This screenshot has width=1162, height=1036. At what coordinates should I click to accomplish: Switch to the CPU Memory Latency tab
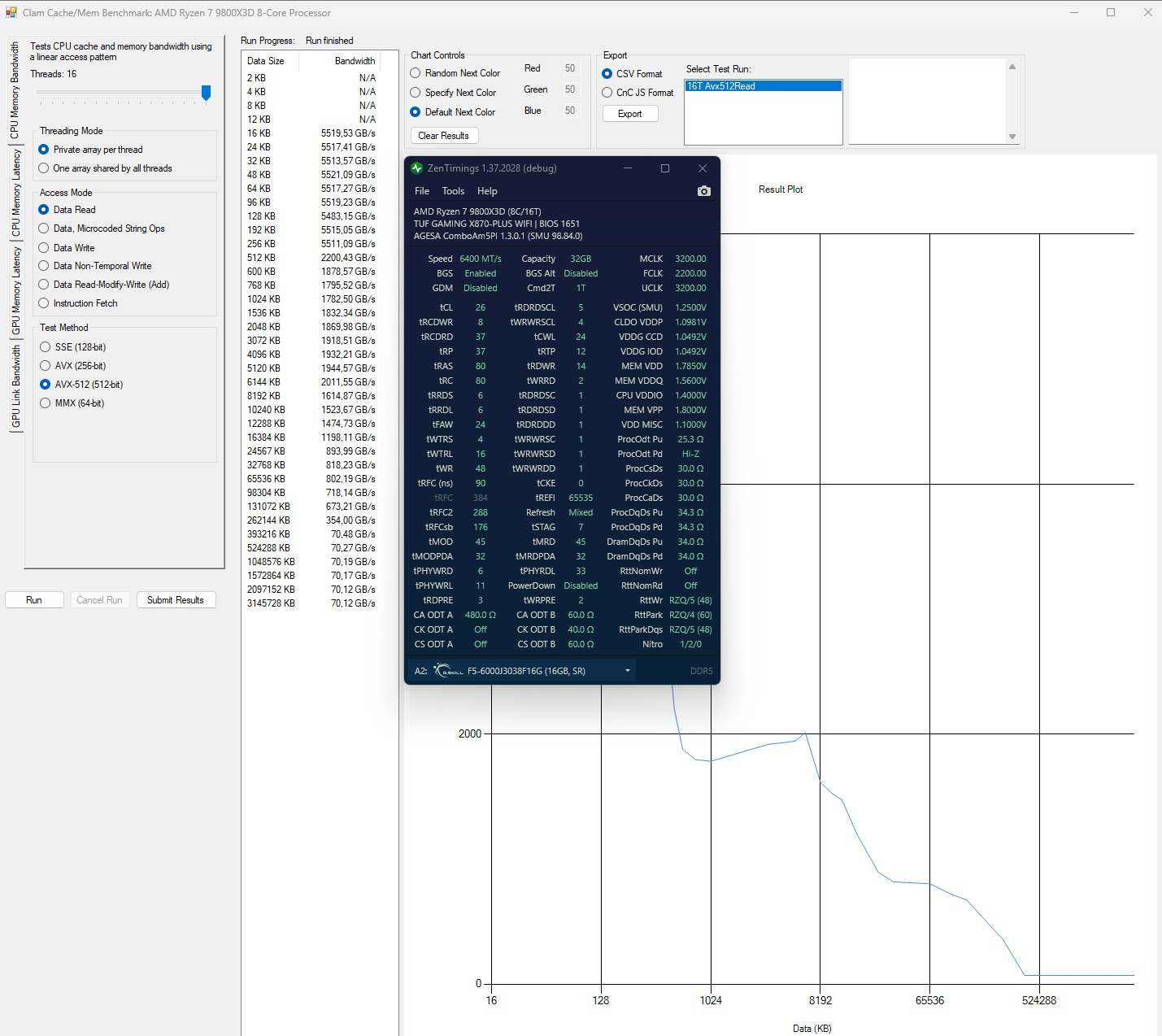click(x=15, y=193)
